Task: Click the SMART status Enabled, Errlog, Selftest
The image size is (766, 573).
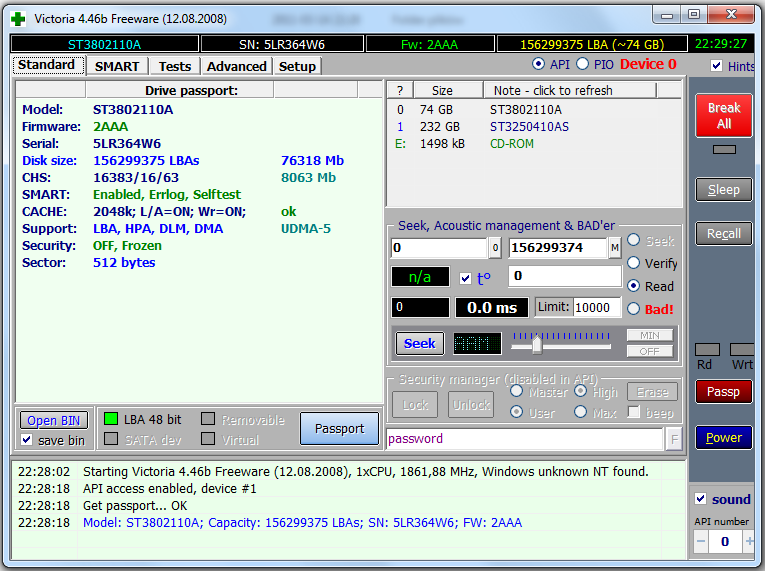Action: tap(167, 195)
